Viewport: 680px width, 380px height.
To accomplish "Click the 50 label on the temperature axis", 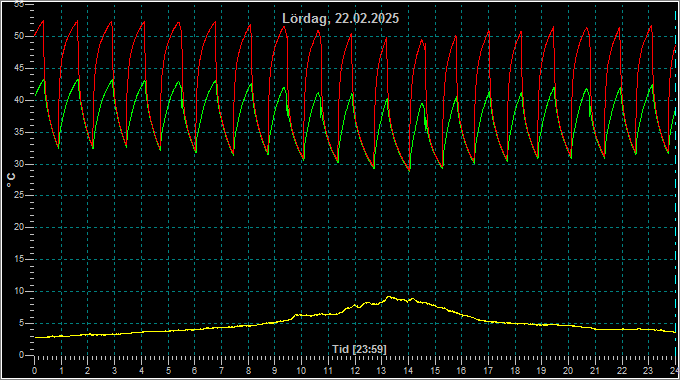I will (x=19, y=36).
